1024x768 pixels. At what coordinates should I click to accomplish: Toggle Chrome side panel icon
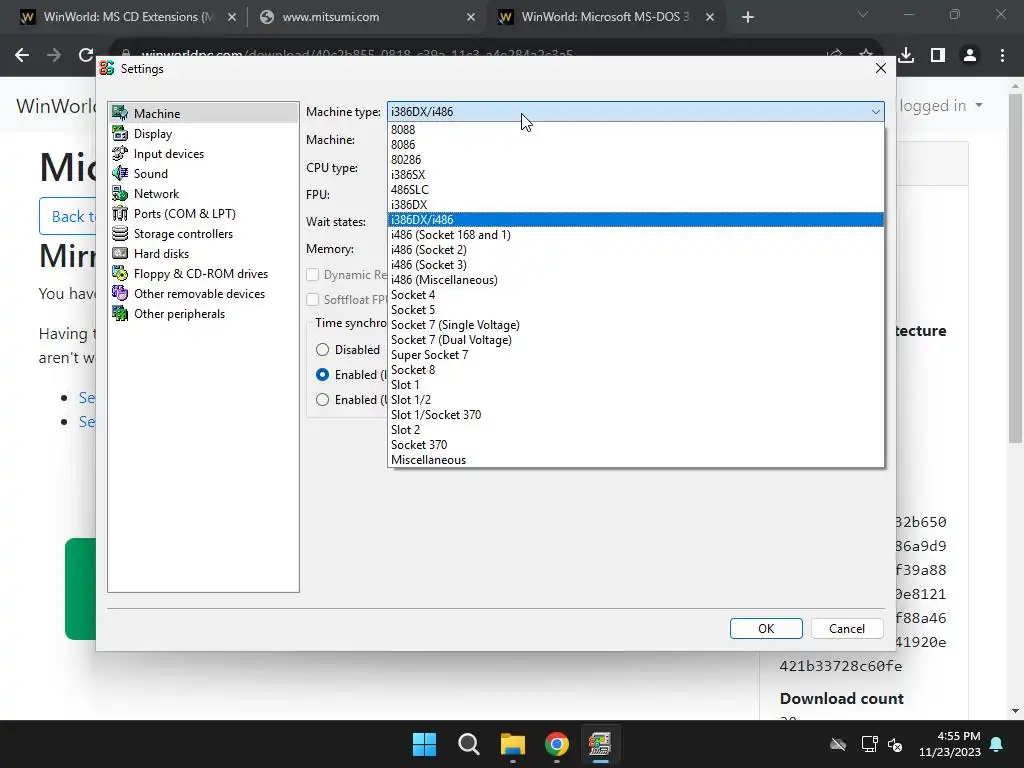(938, 56)
